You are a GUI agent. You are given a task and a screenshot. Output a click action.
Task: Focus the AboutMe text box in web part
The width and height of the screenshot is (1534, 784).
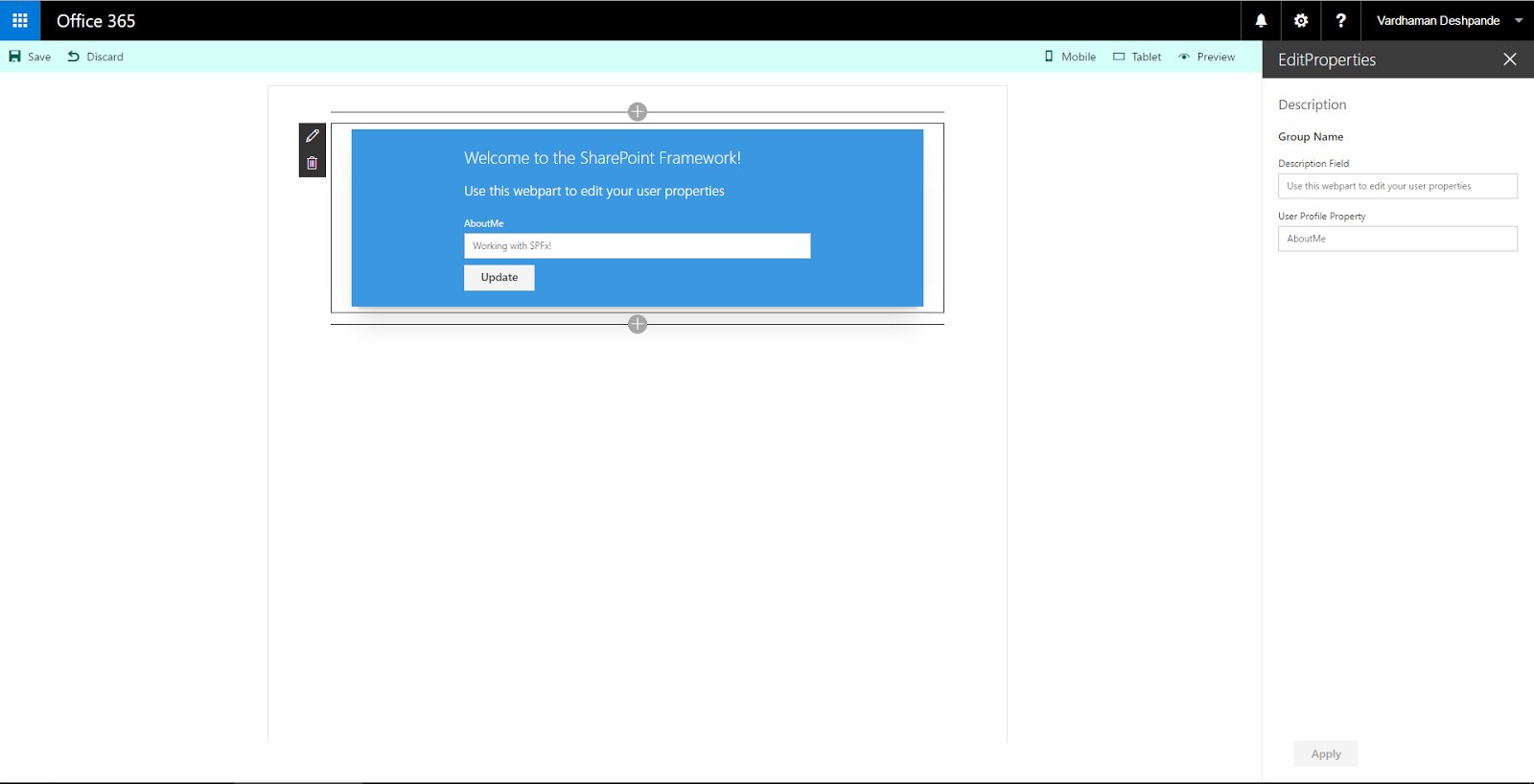pos(638,246)
